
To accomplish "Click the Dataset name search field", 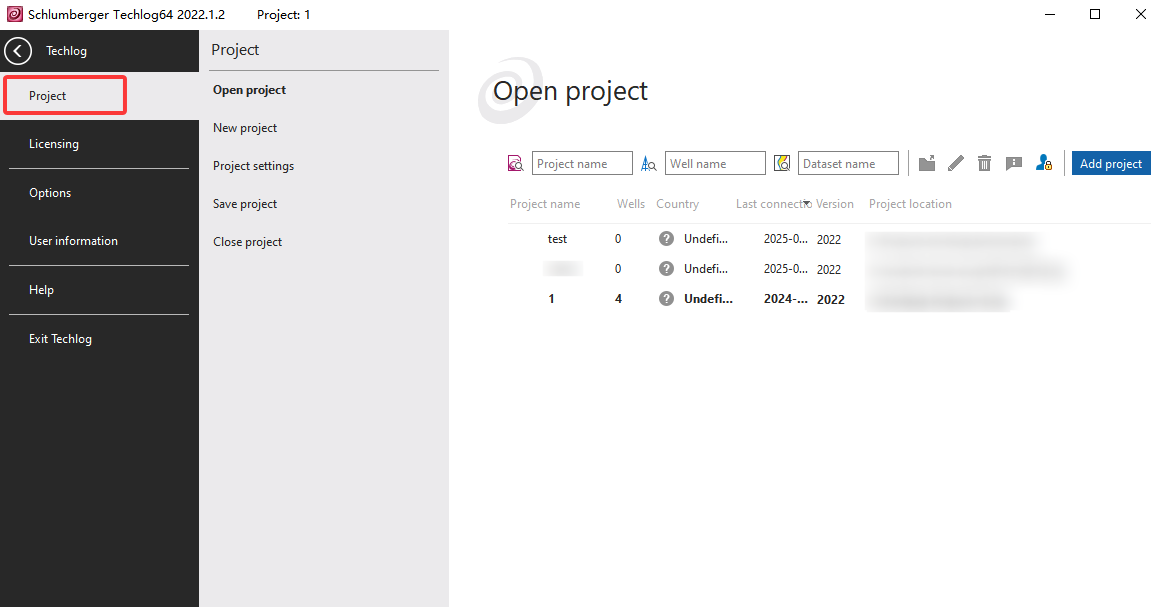I will 849,163.
